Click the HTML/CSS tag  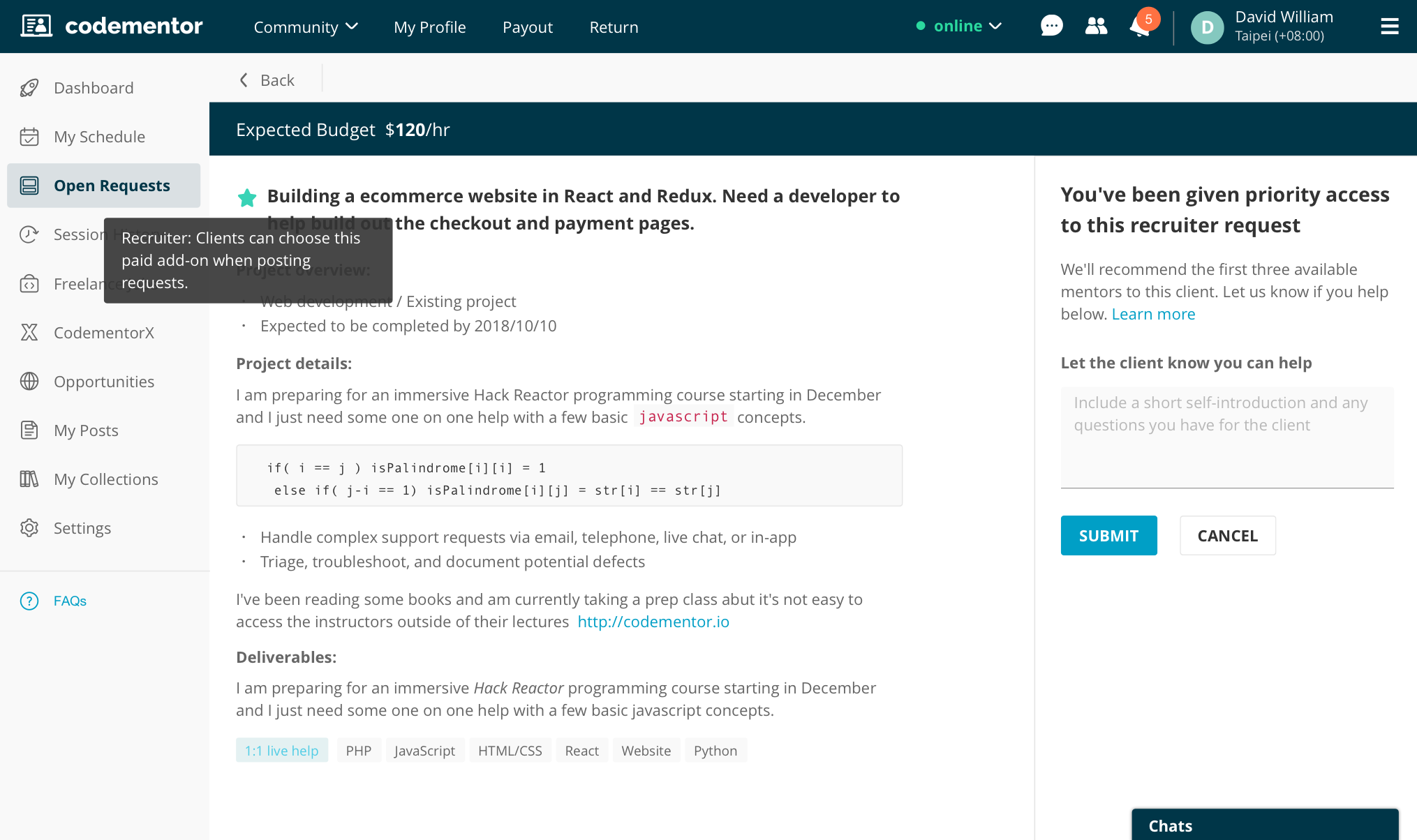(510, 750)
